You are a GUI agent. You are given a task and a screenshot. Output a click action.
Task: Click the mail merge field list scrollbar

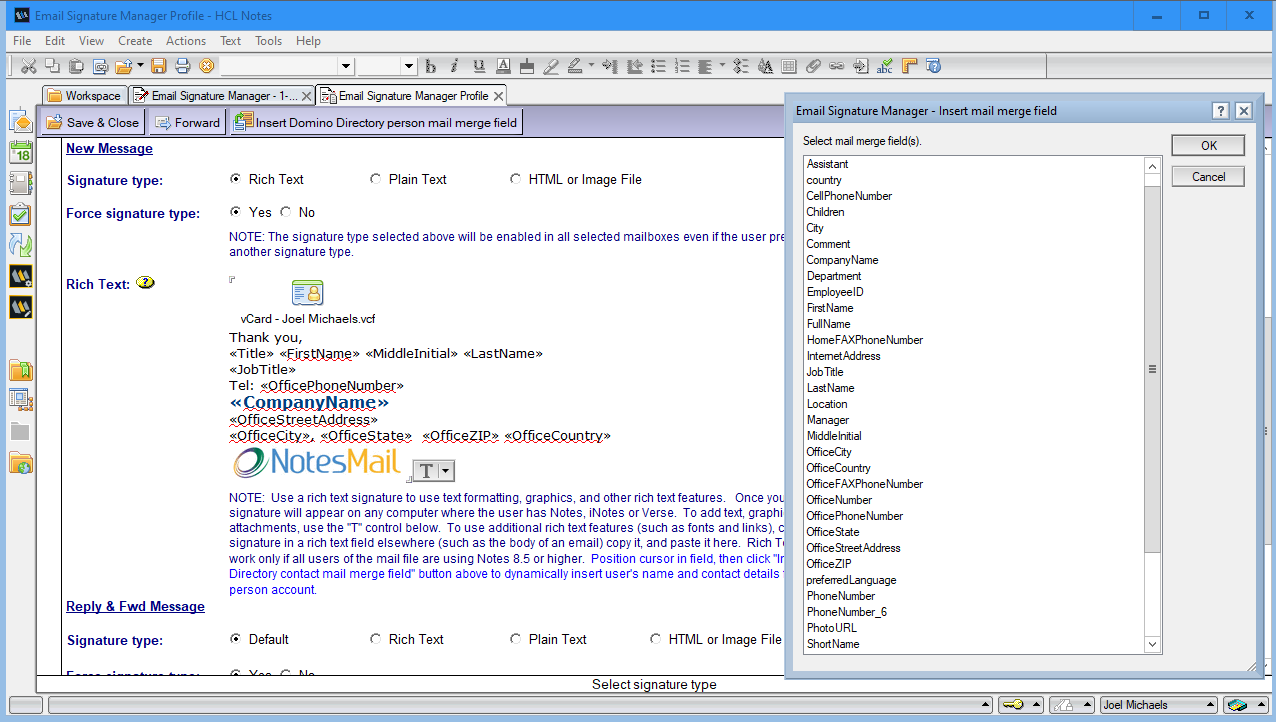tap(1152, 368)
